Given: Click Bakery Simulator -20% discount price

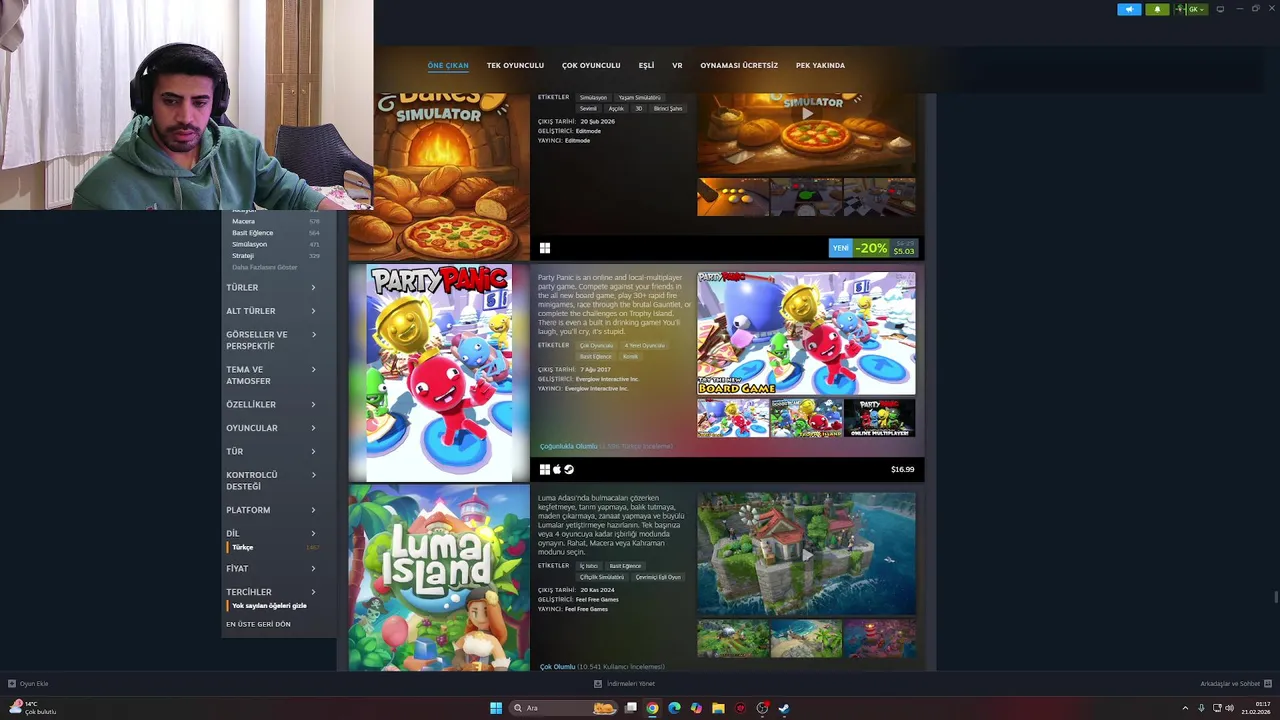Looking at the screenshot, I should [873, 248].
